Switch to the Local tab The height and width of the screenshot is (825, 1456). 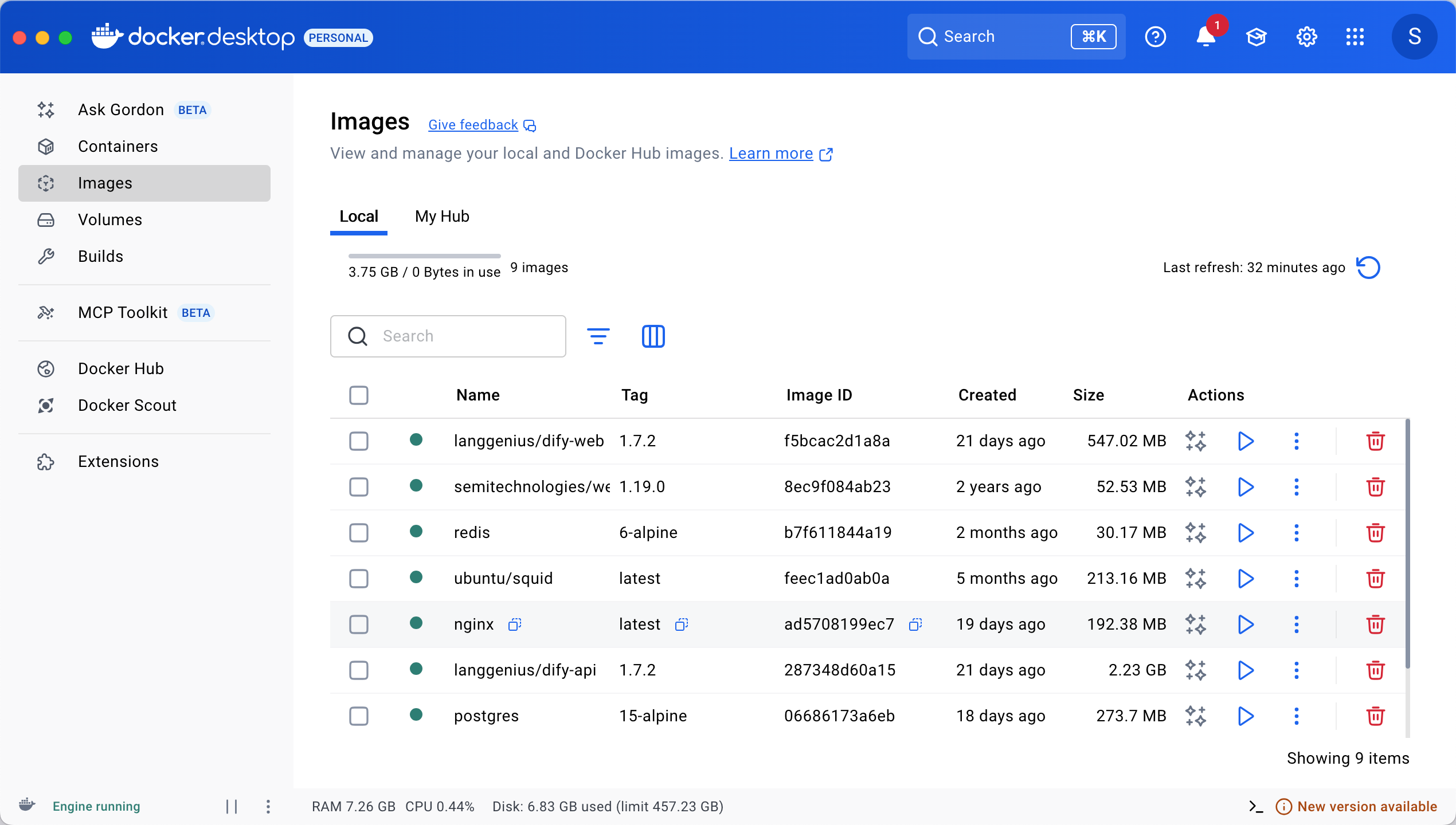pos(359,217)
